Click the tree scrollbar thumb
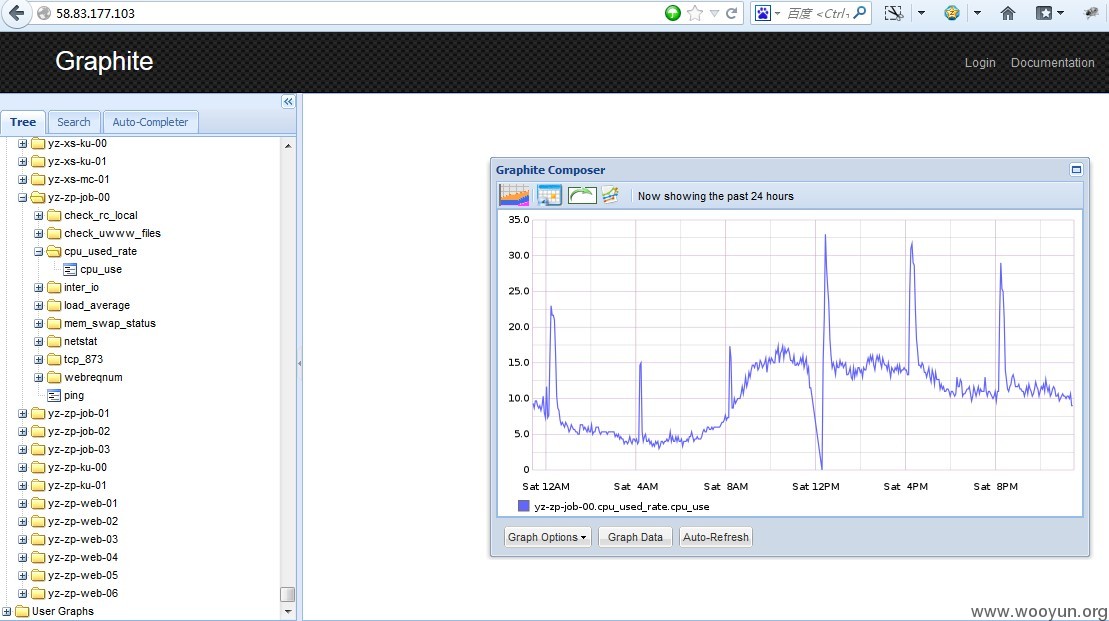 [288, 594]
